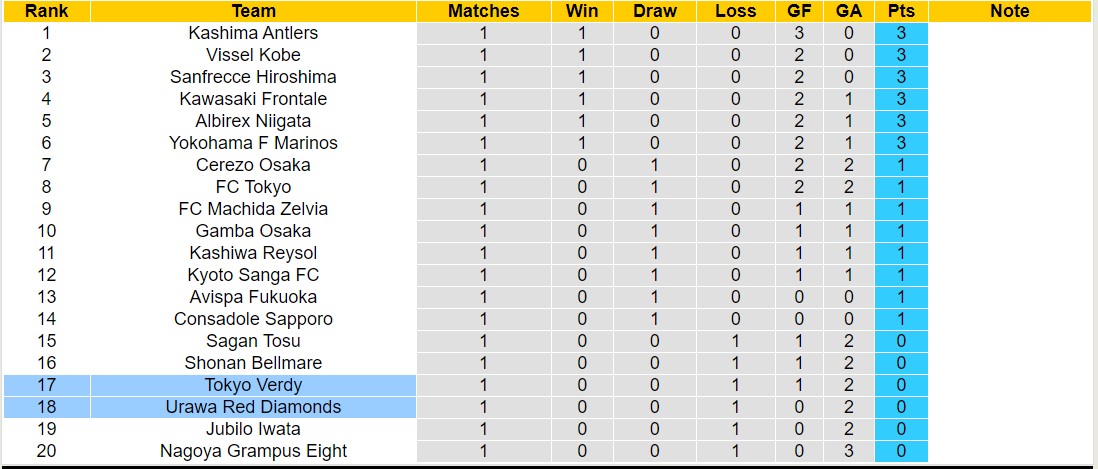
Task: Select the highlighted Tokyo Verdy row
Action: tap(253, 385)
